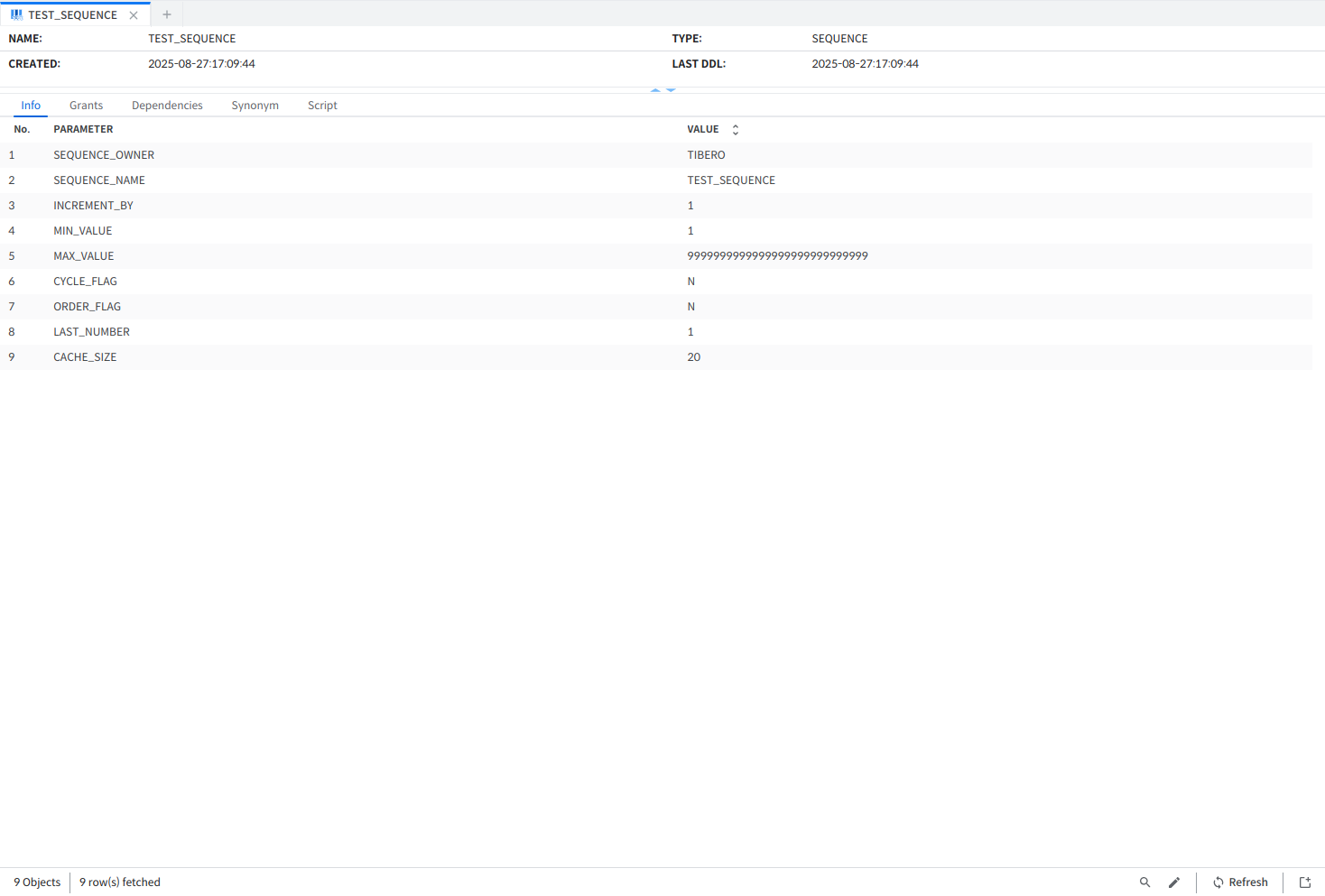Select the Info tab
1325x896 pixels.
point(31,106)
